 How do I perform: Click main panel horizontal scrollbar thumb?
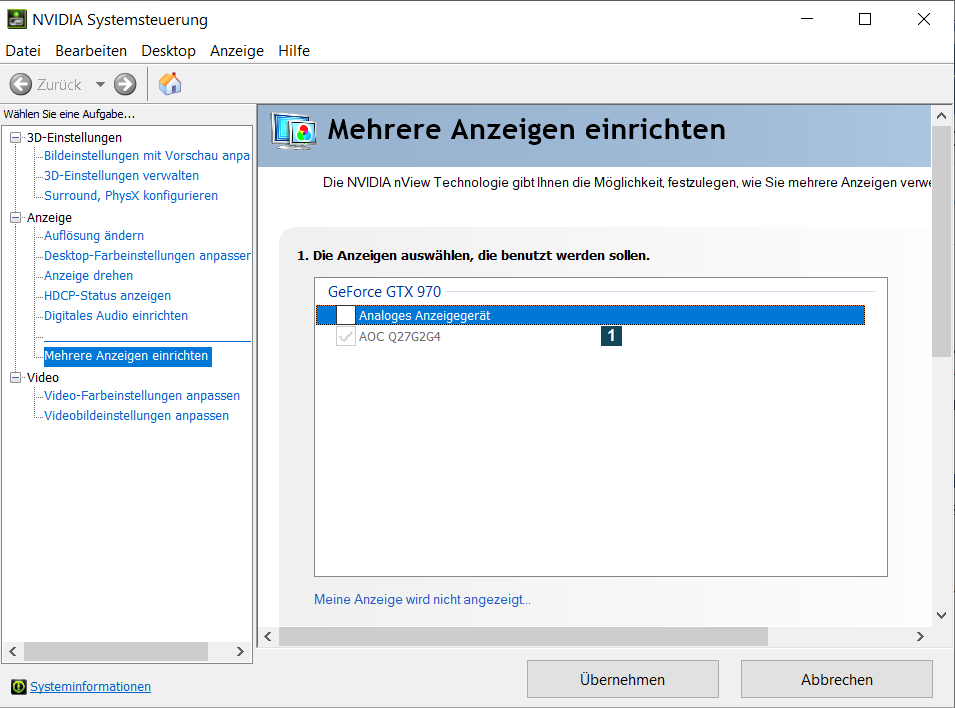pos(523,637)
